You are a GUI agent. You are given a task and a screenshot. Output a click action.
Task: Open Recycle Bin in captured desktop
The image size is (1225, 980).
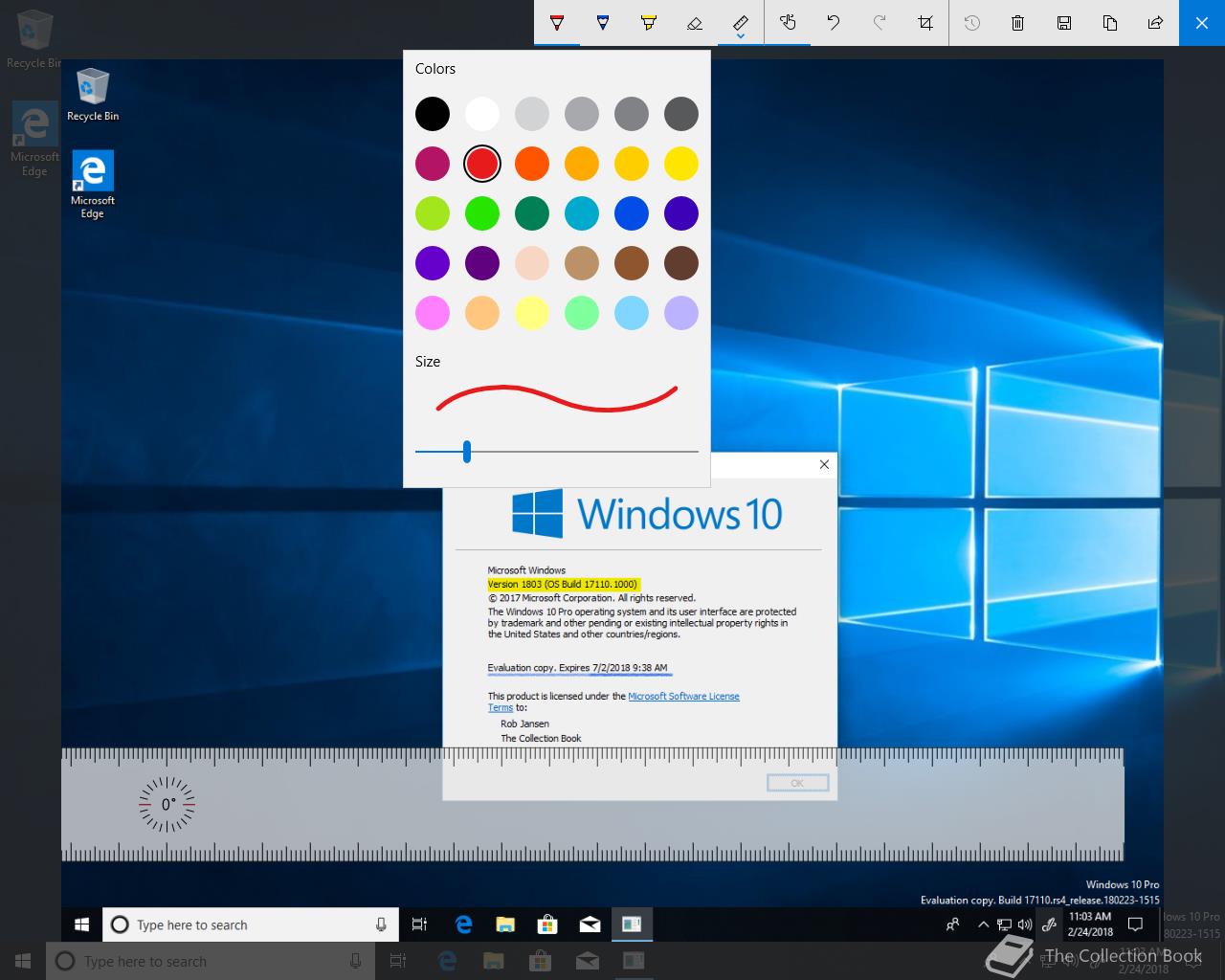coord(93,94)
